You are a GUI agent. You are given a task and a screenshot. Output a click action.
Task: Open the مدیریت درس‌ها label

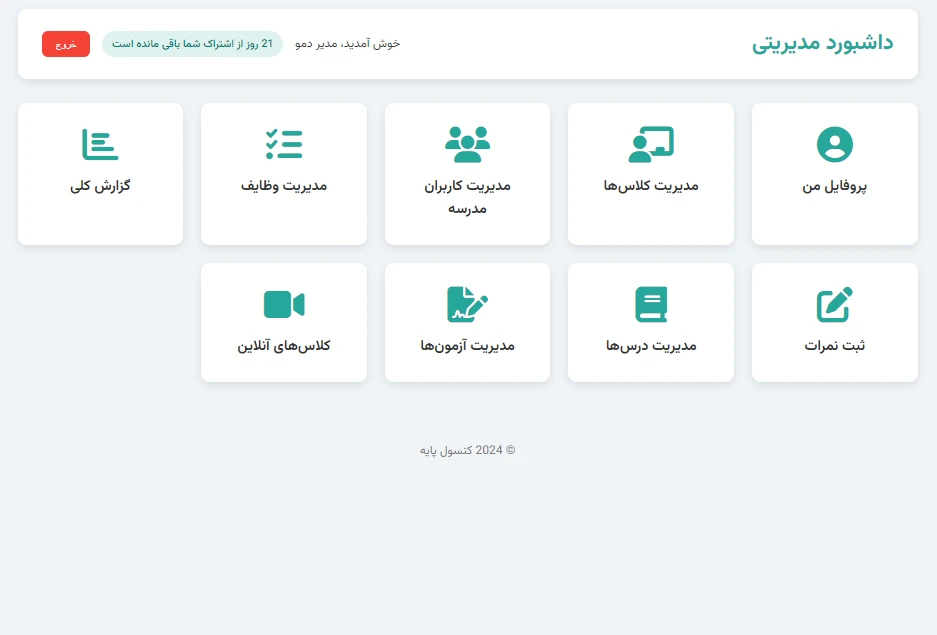pyautogui.click(x=651, y=346)
